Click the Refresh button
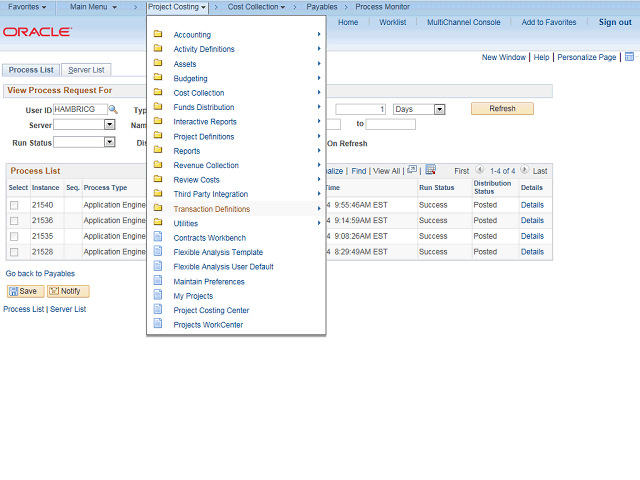 click(x=502, y=109)
